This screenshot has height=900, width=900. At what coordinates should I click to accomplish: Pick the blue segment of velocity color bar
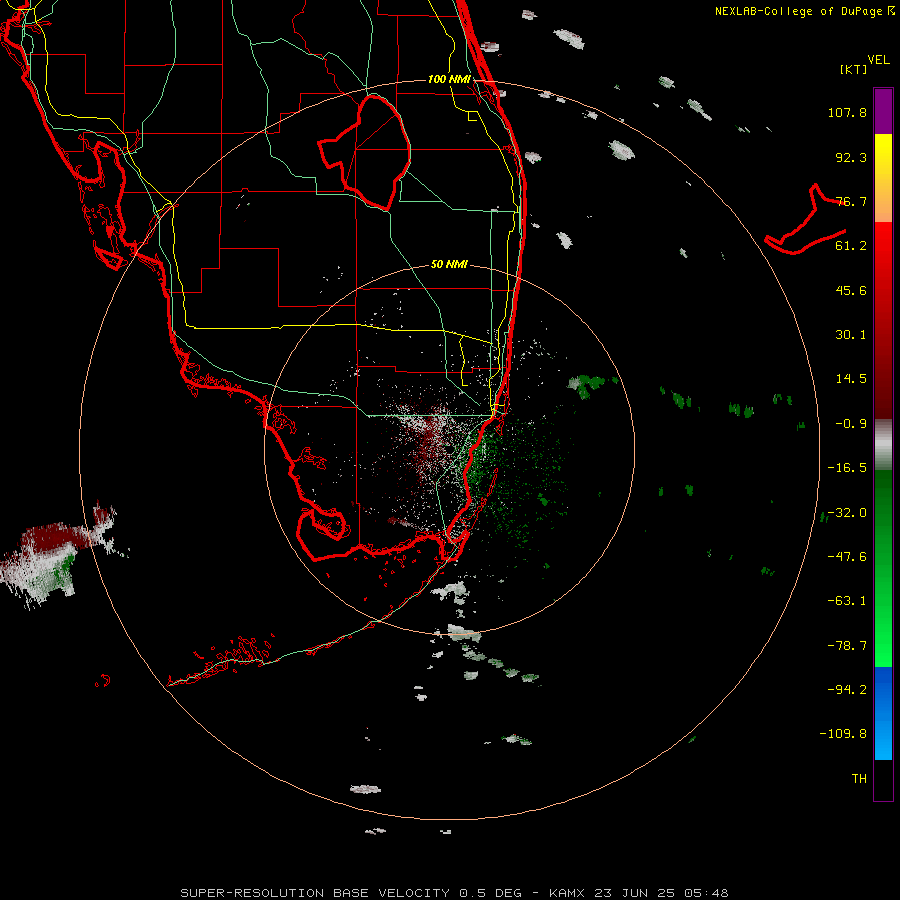[883, 713]
